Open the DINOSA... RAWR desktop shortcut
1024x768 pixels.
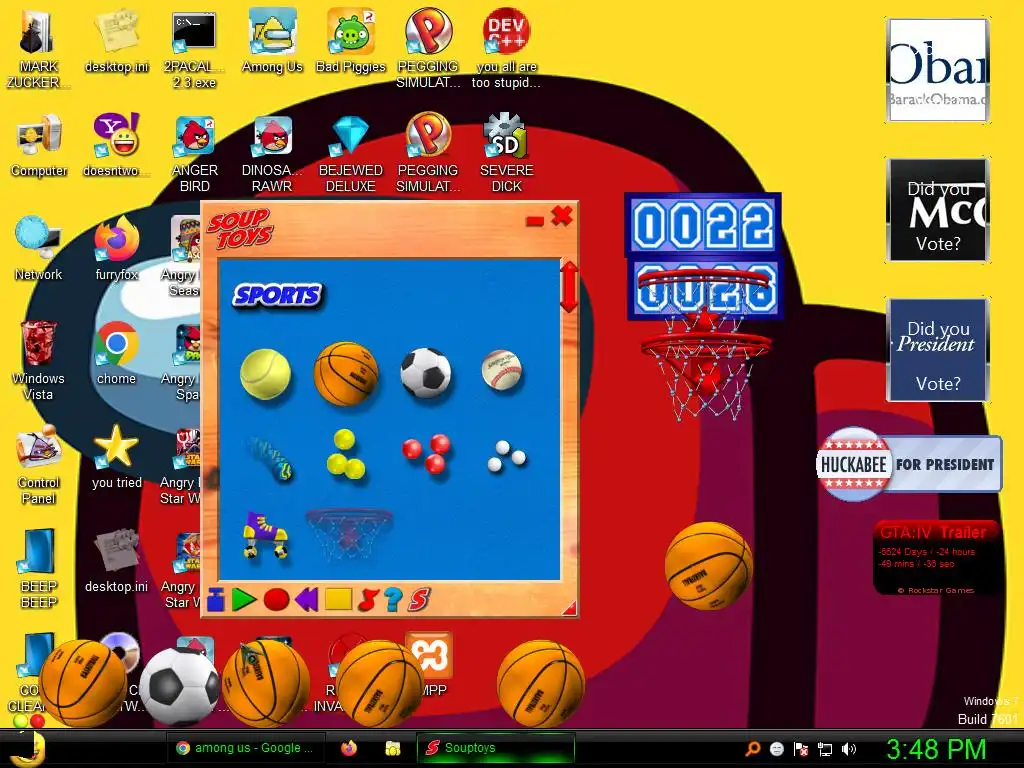[x=272, y=154]
